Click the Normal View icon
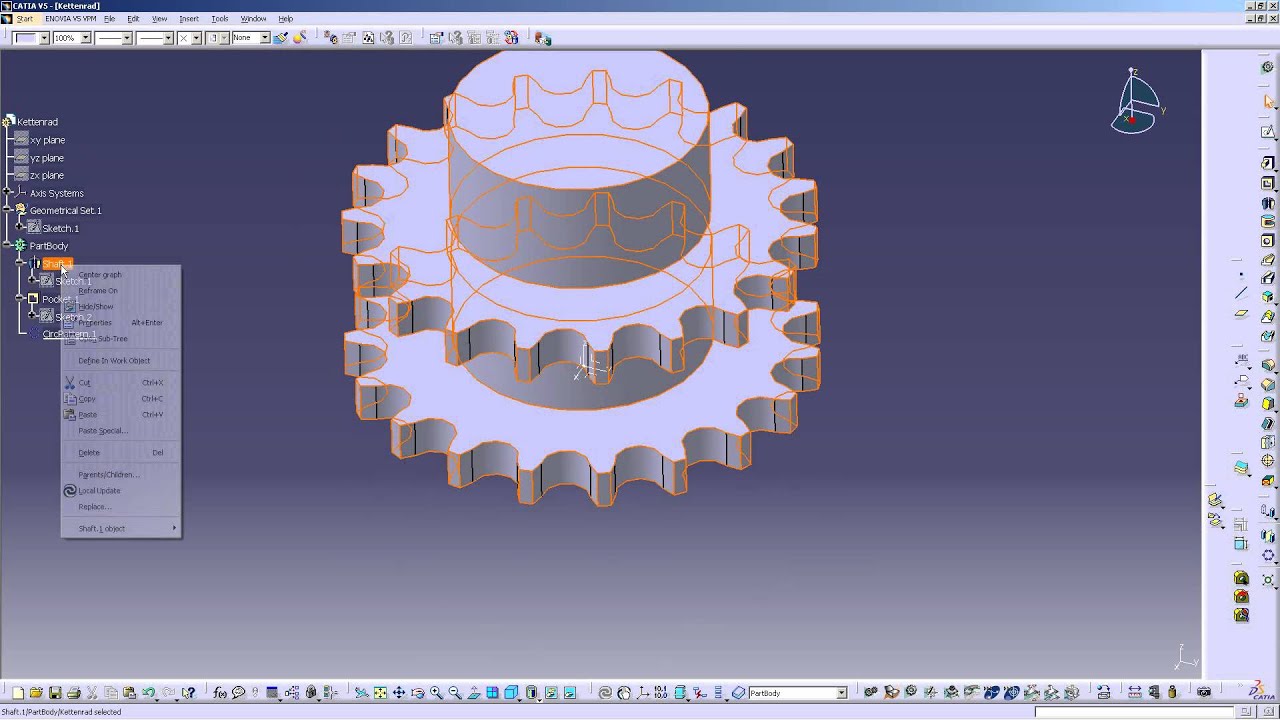This screenshot has width=1280, height=720. coord(474,692)
